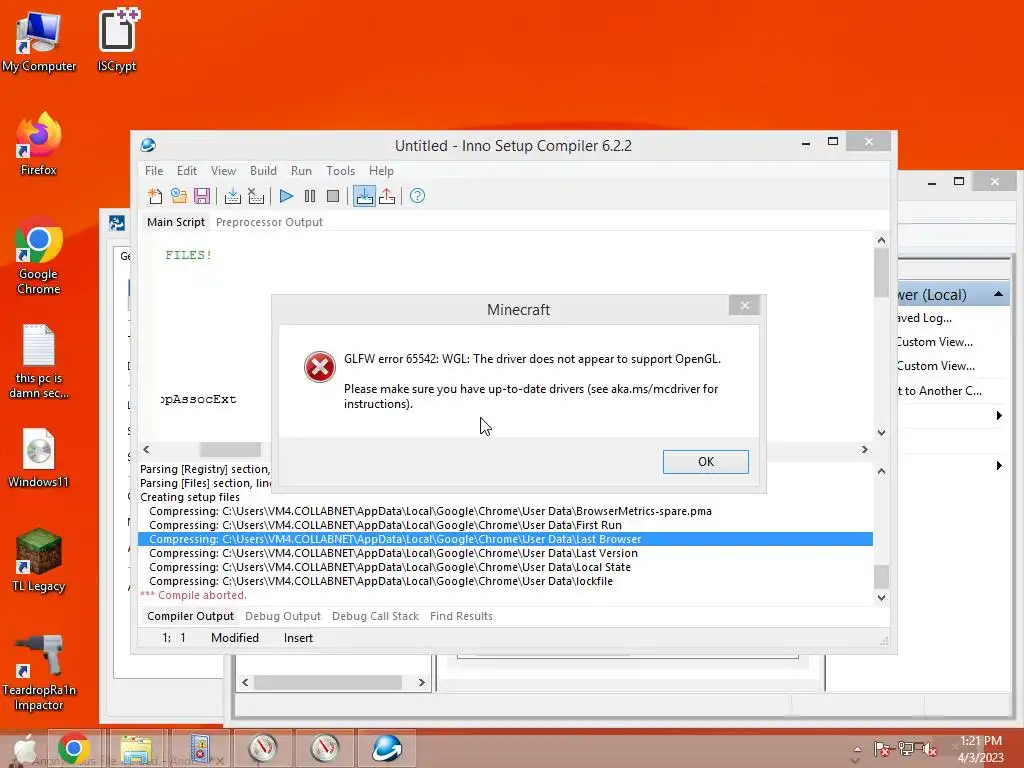Select the Compiler Output tab
Viewport: 1024px width, 768px height.
pyautogui.click(x=190, y=616)
